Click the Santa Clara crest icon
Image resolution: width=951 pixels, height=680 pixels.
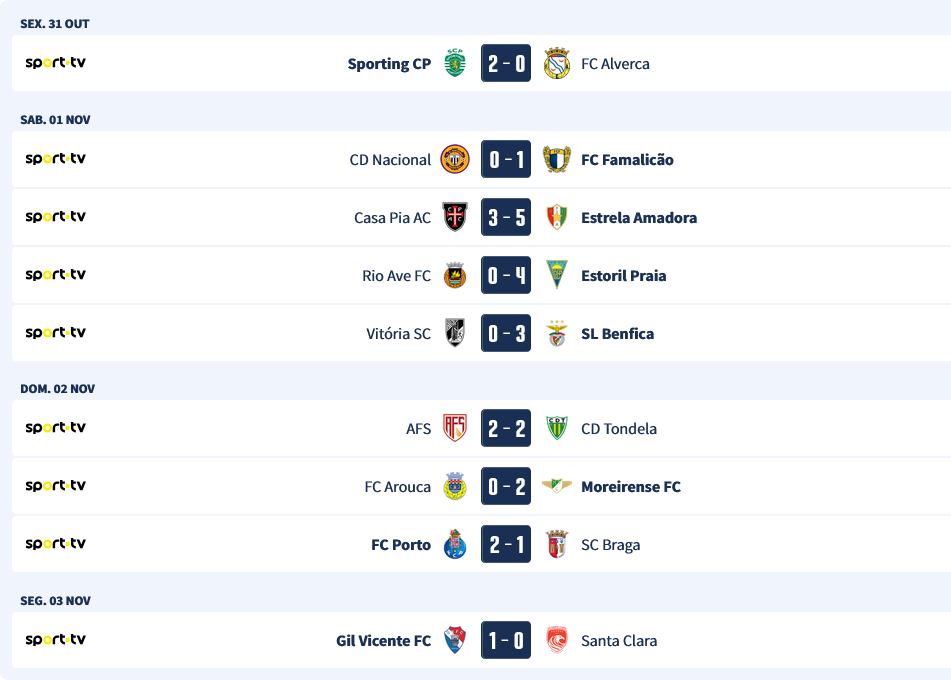tap(556, 640)
